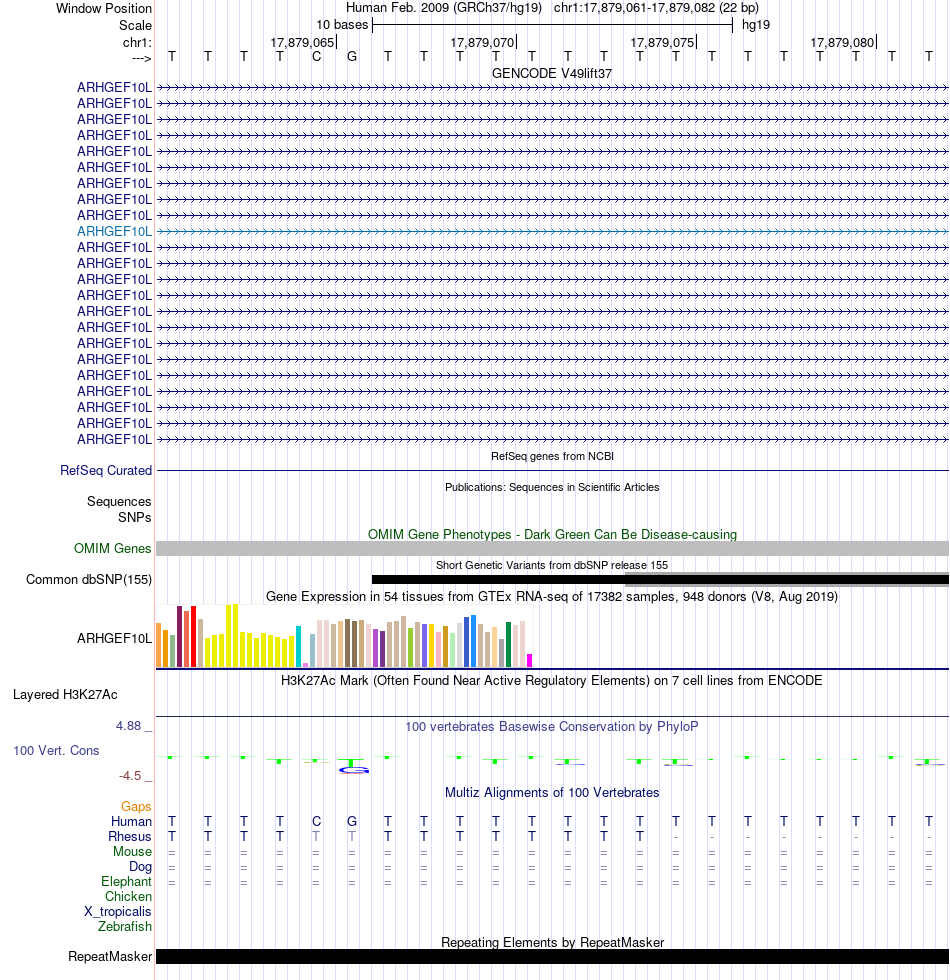Open 'Publications: Sequences in Scientific Articles' title
The height and width of the screenshot is (980, 950).
552,487
